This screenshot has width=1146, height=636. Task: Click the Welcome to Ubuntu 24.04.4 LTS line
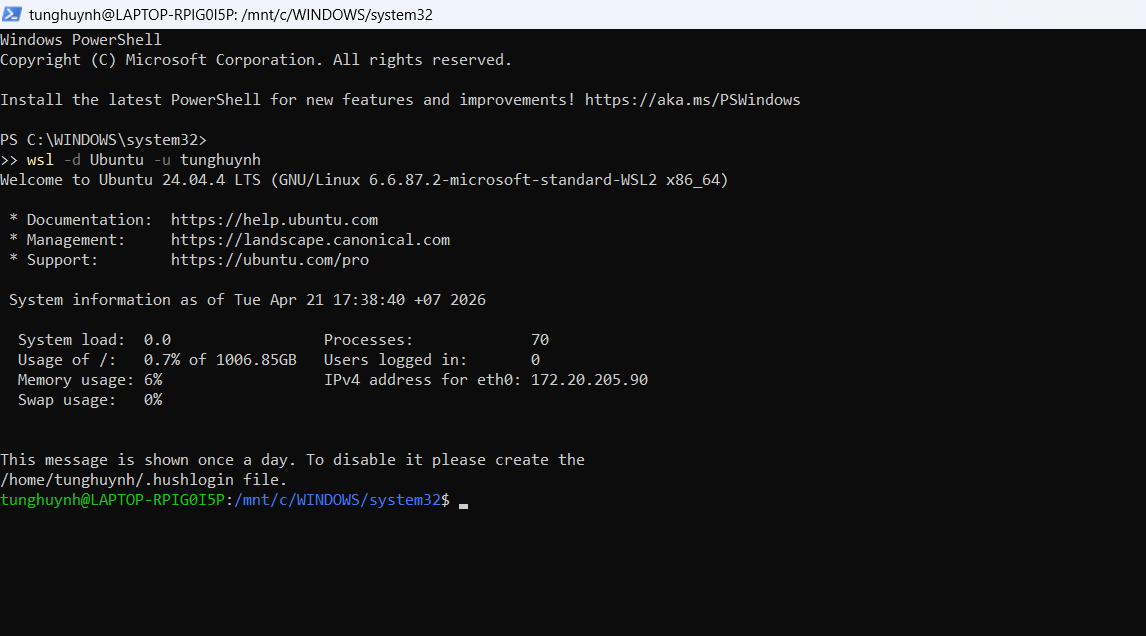(364, 180)
